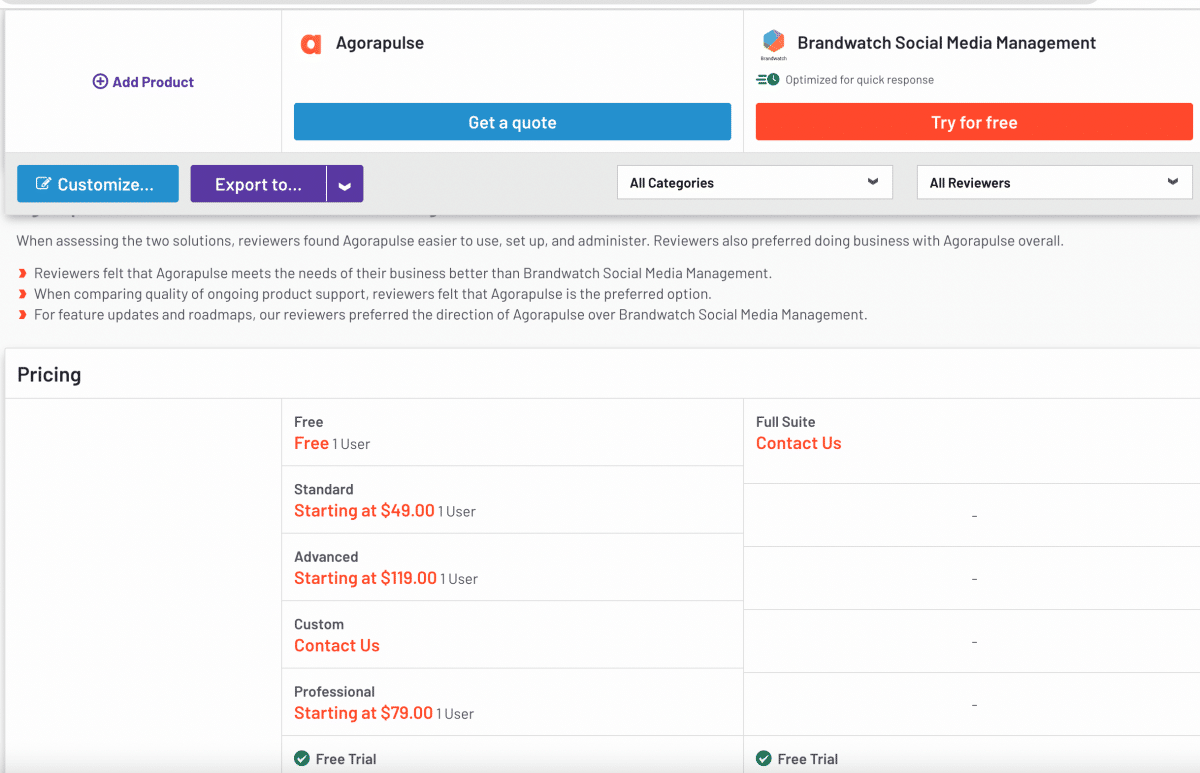1200x773 pixels.
Task: Click bullet about ongoing product support
Action: (373, 294)
